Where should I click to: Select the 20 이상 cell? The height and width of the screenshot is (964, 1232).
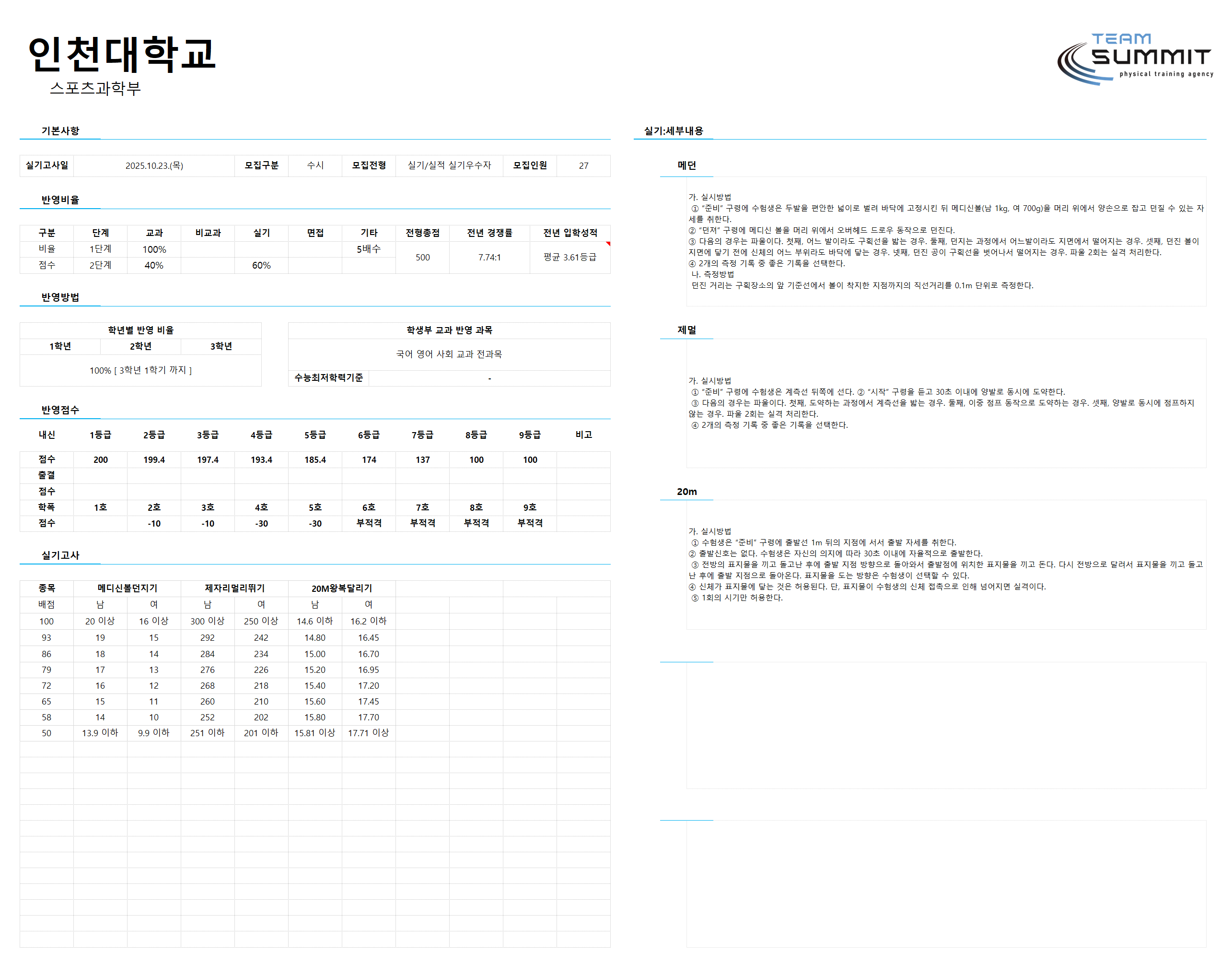click(x=100, y=622)
